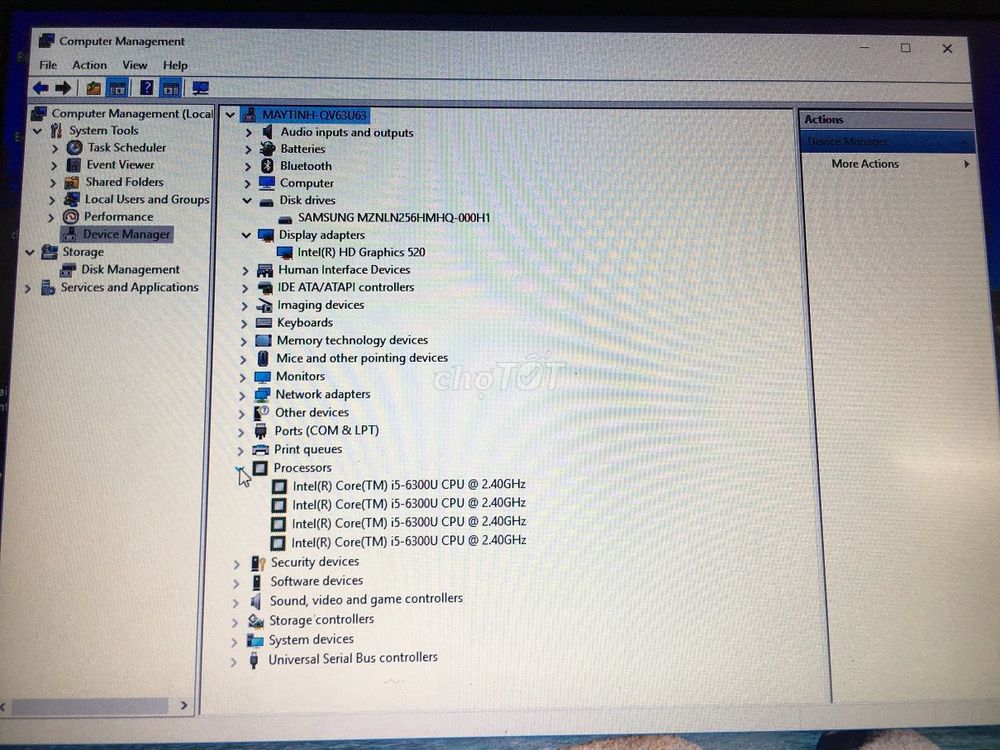Image resolution: width=1000 pixels, height=750 pixels.
Task: Select Computer Management (Local) root node
Action: pos(132,114)
